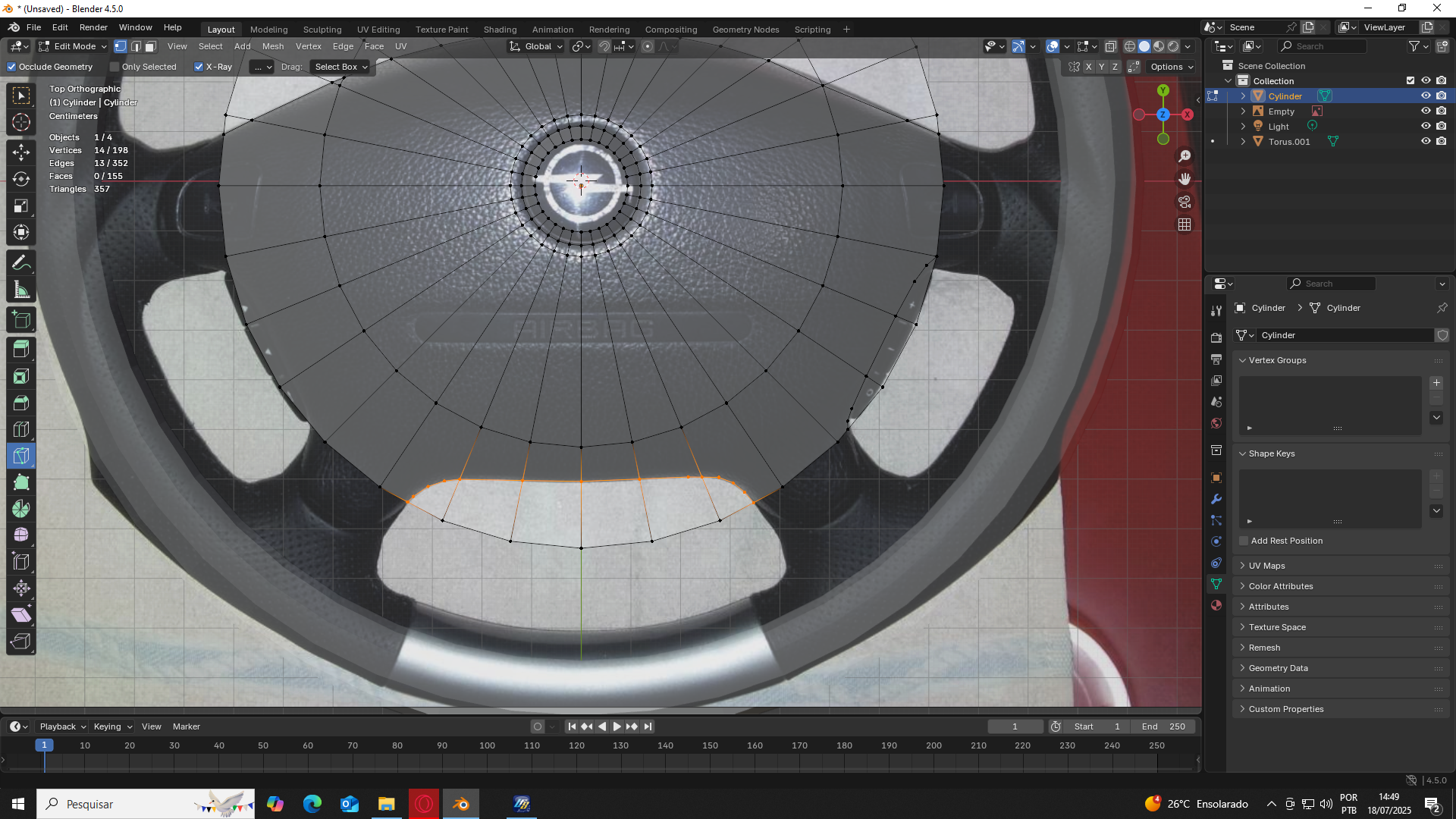This screenshot has width=1456, height=819.
Task: Select the Rotate tool
Action: 21,179
